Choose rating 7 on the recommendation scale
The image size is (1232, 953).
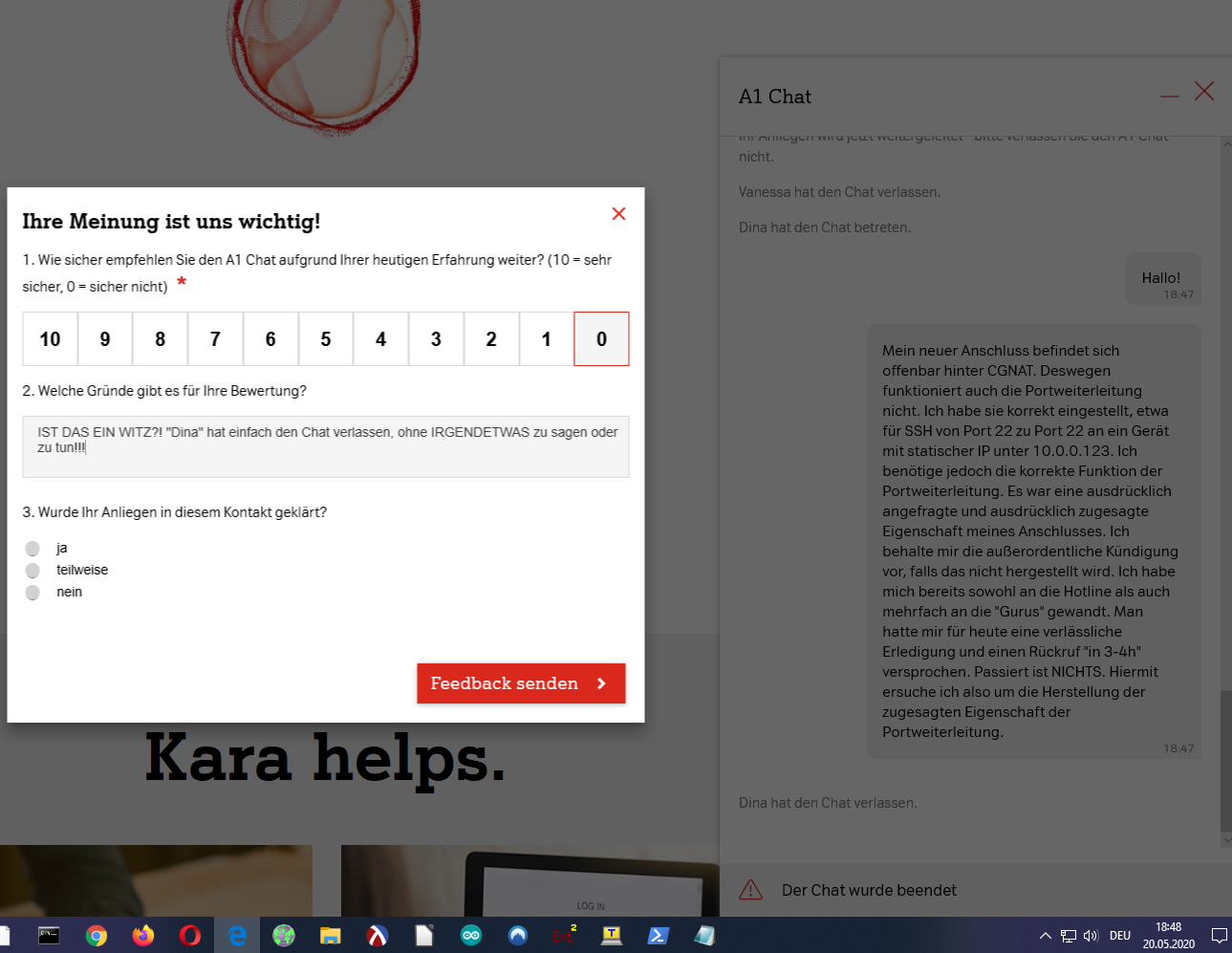(x=215, y=339)
